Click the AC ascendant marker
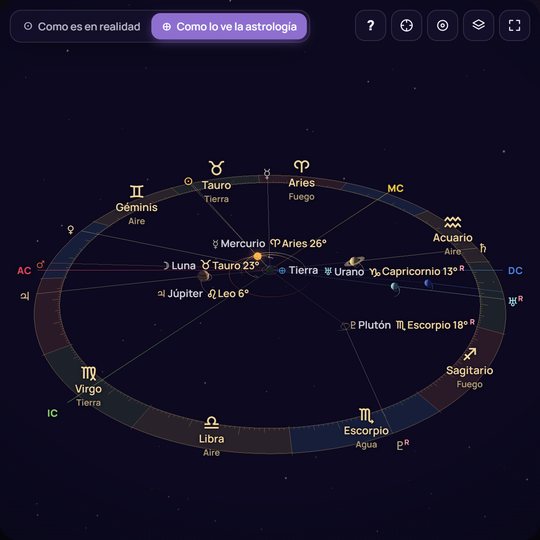 click(x=24, y=271)
